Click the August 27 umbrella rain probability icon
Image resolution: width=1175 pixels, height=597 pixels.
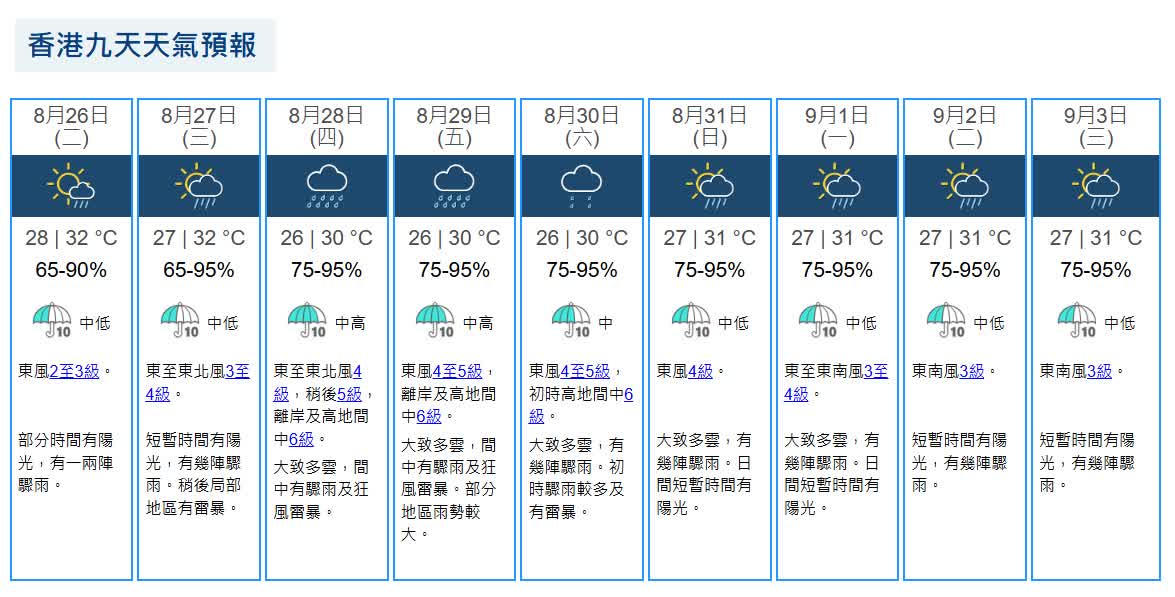click(181, 321)
